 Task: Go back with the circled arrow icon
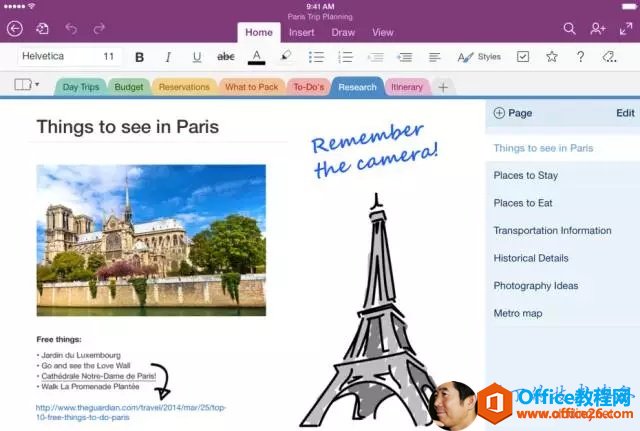[15, 29]
